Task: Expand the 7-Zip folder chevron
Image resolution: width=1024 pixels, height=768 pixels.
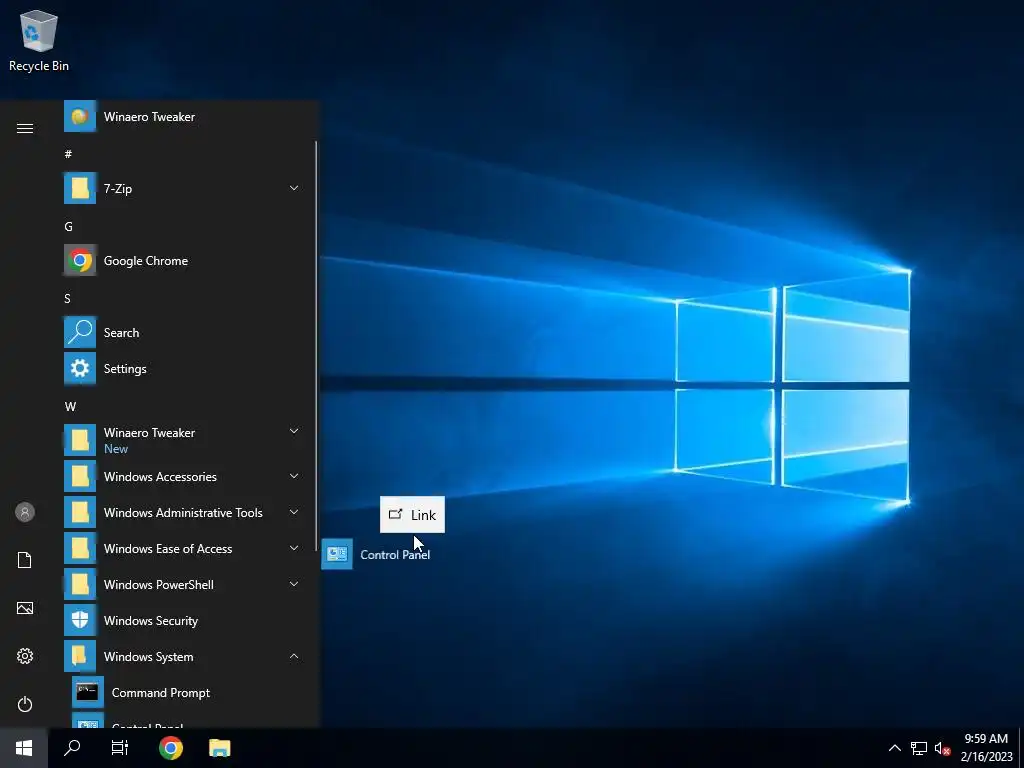Action: click(x=294, y=188)
